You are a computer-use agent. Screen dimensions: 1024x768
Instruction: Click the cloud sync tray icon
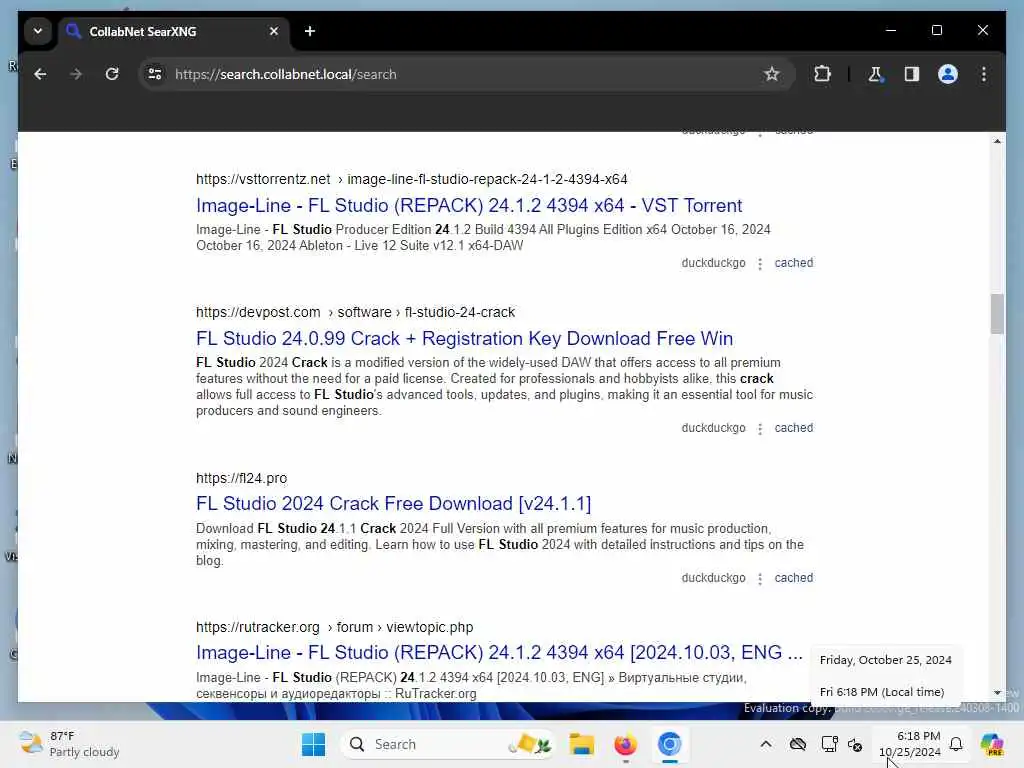coord(797,744)
